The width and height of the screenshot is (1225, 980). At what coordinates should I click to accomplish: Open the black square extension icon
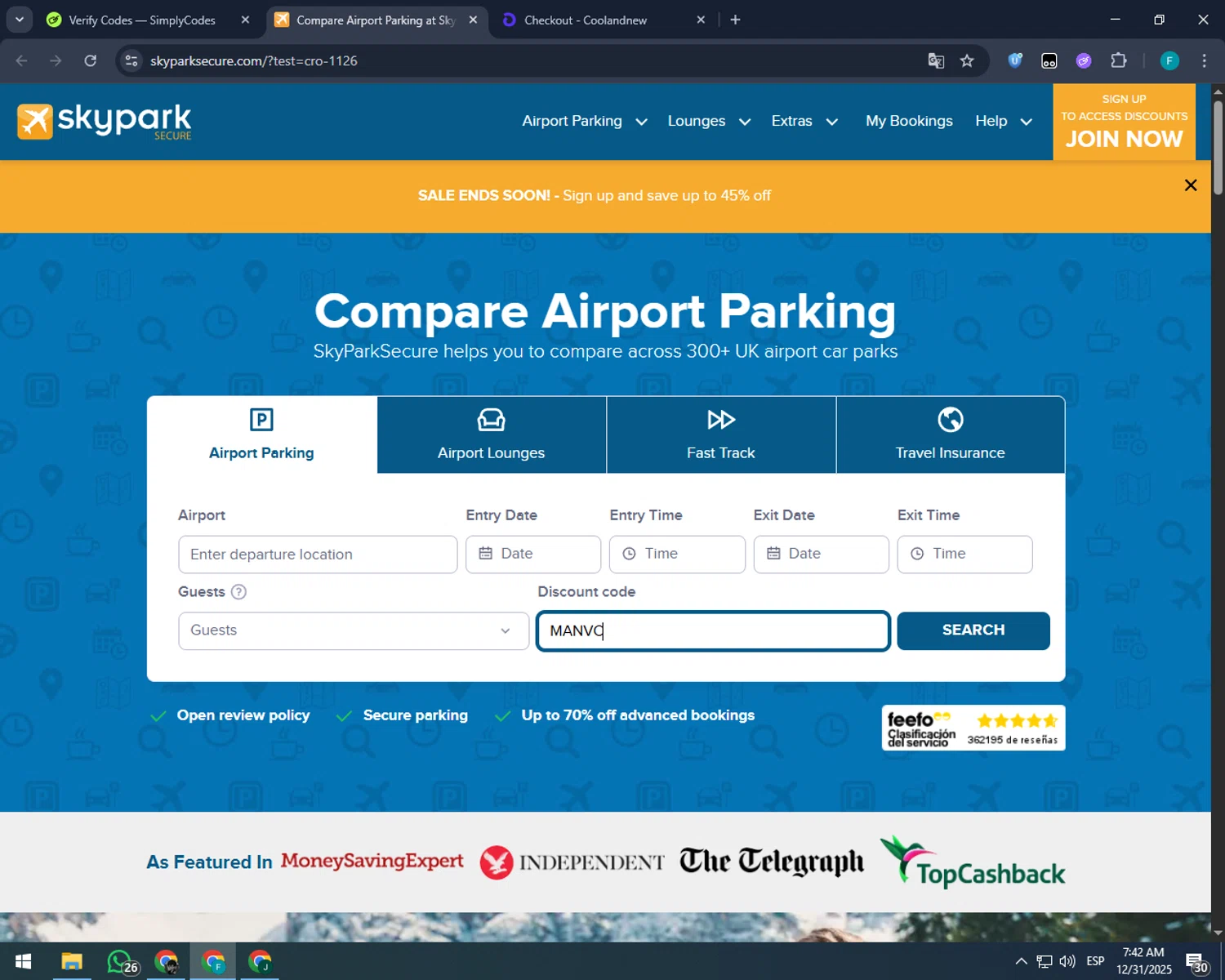1049,60
